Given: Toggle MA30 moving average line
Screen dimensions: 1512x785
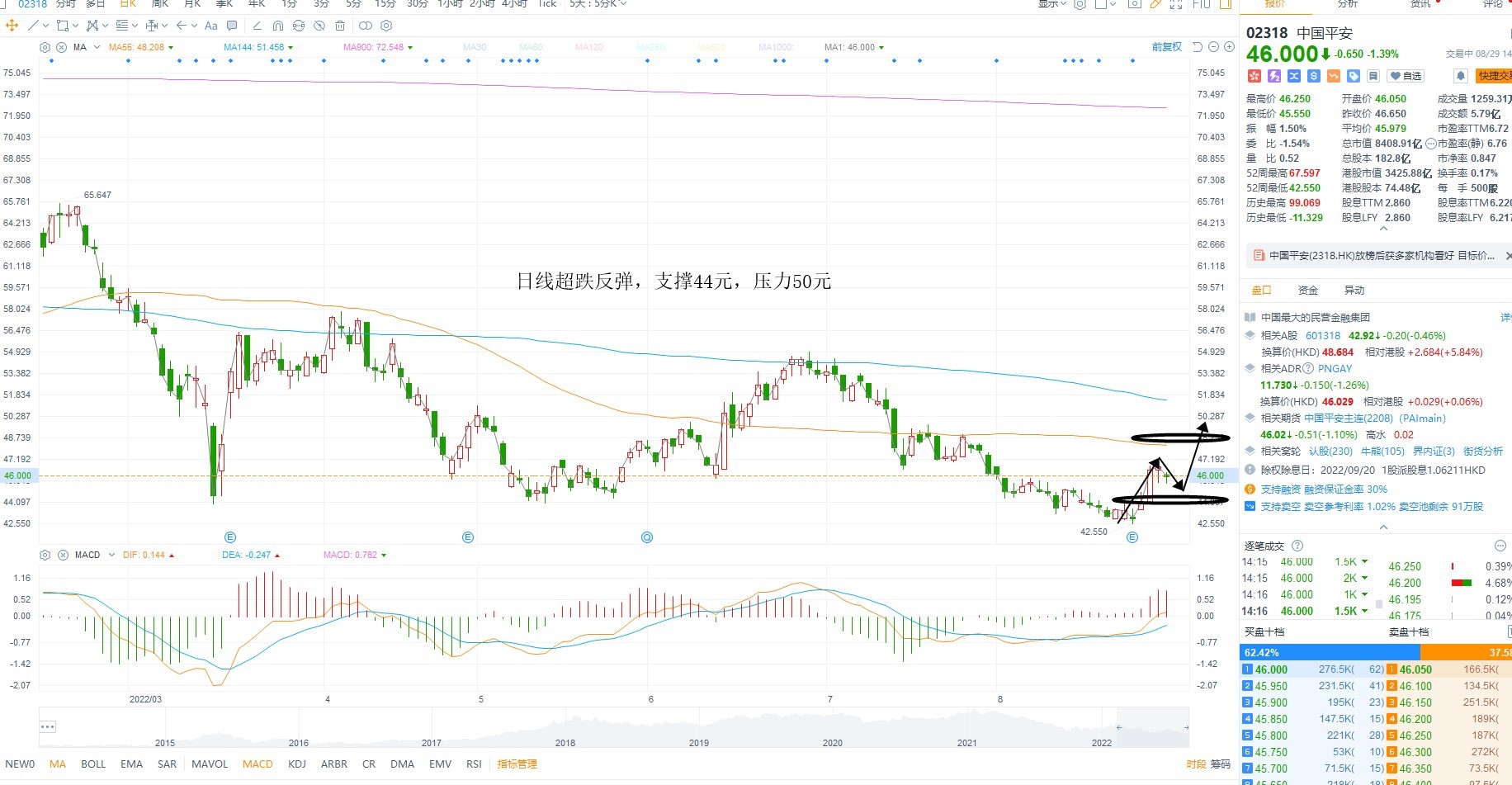Looking at the screenshot, I should point(475,47).
